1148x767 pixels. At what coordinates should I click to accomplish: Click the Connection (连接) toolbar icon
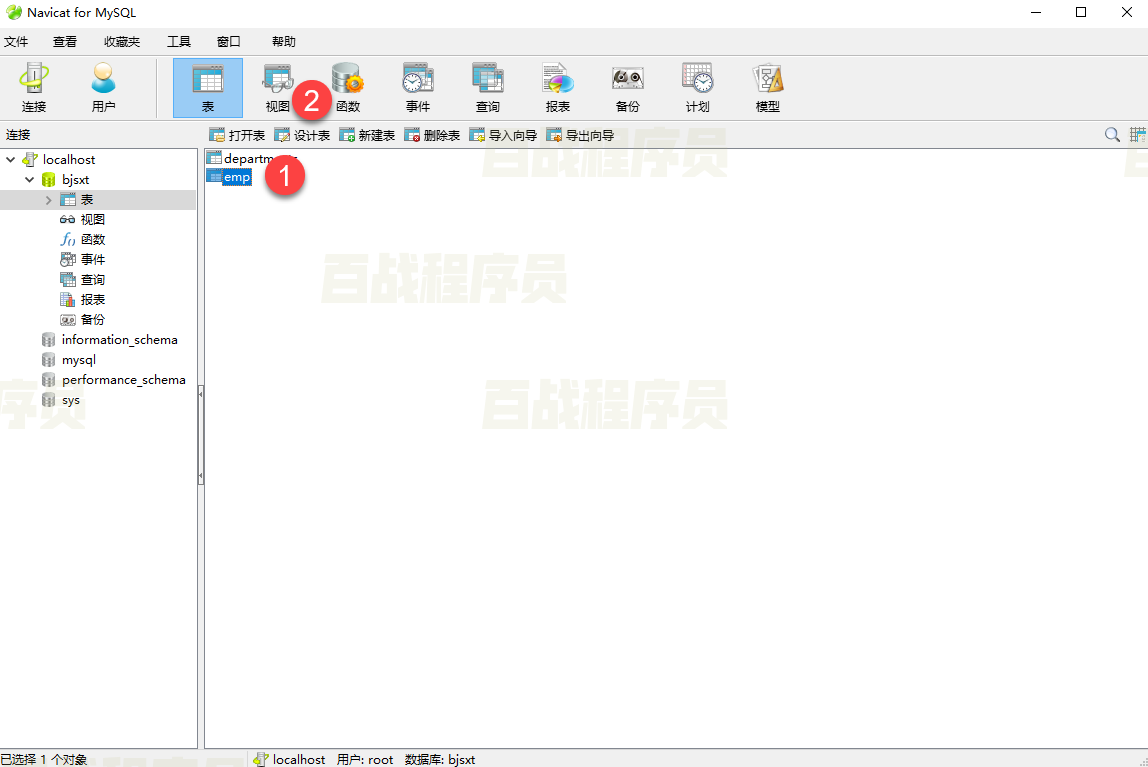[34, 88]
